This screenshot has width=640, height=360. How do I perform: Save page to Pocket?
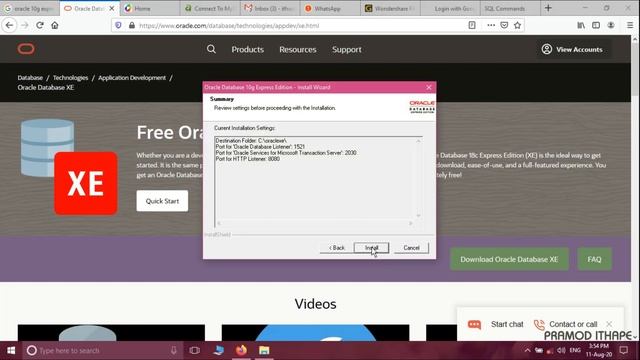[x=504, y=25]
